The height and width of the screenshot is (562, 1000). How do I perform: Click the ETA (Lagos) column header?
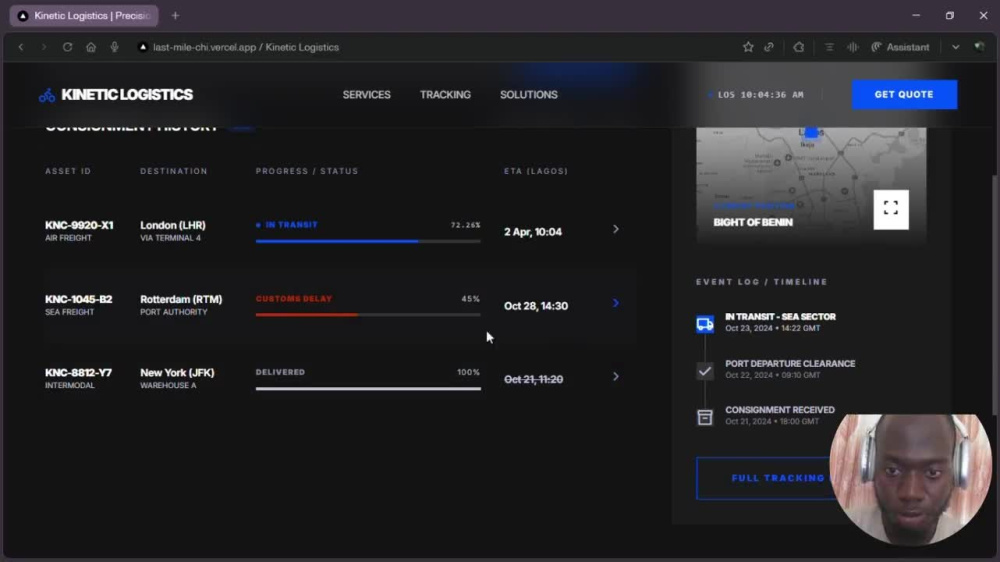[536, 171]
